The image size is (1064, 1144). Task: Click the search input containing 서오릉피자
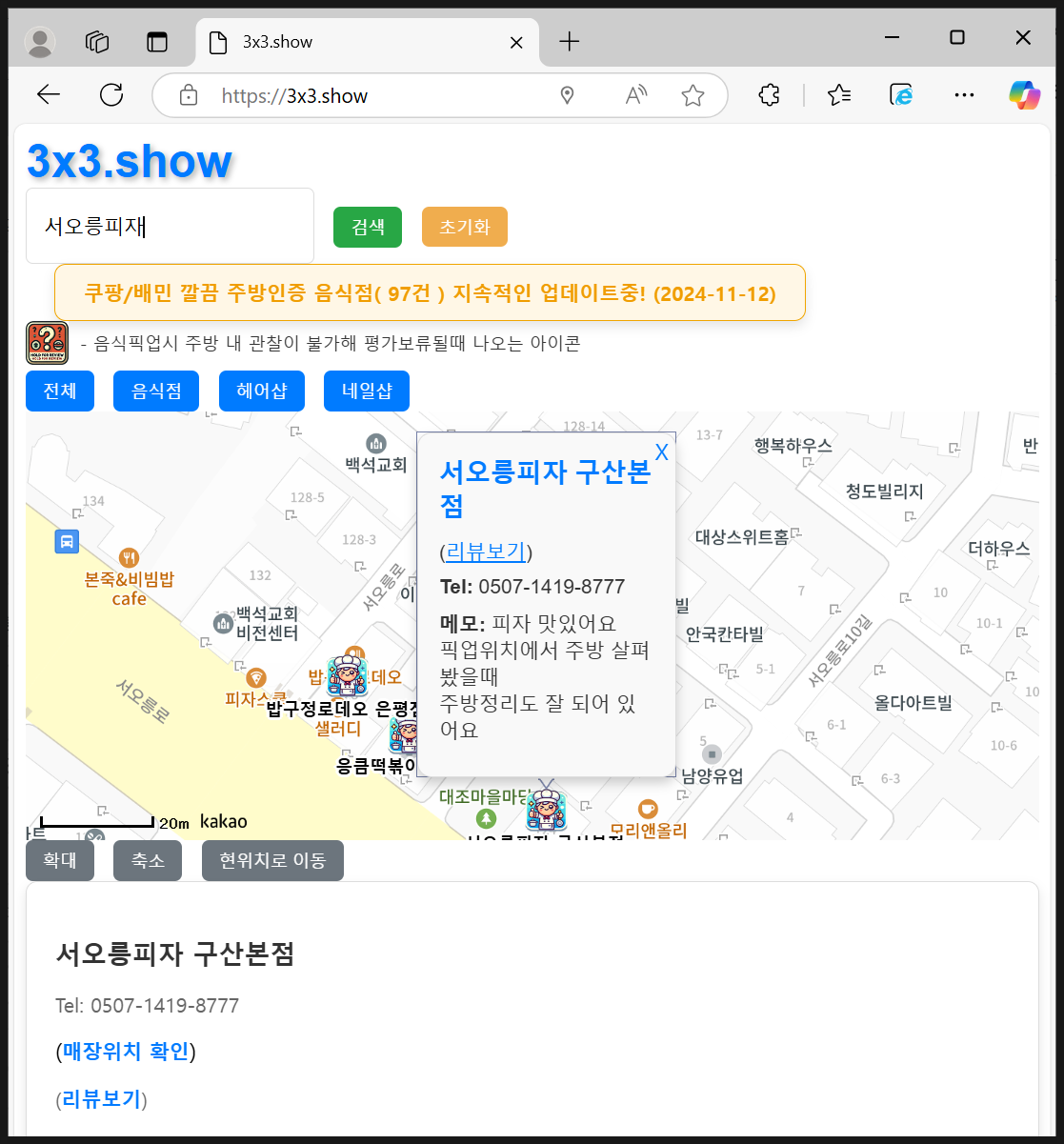[x=170, y=227]
